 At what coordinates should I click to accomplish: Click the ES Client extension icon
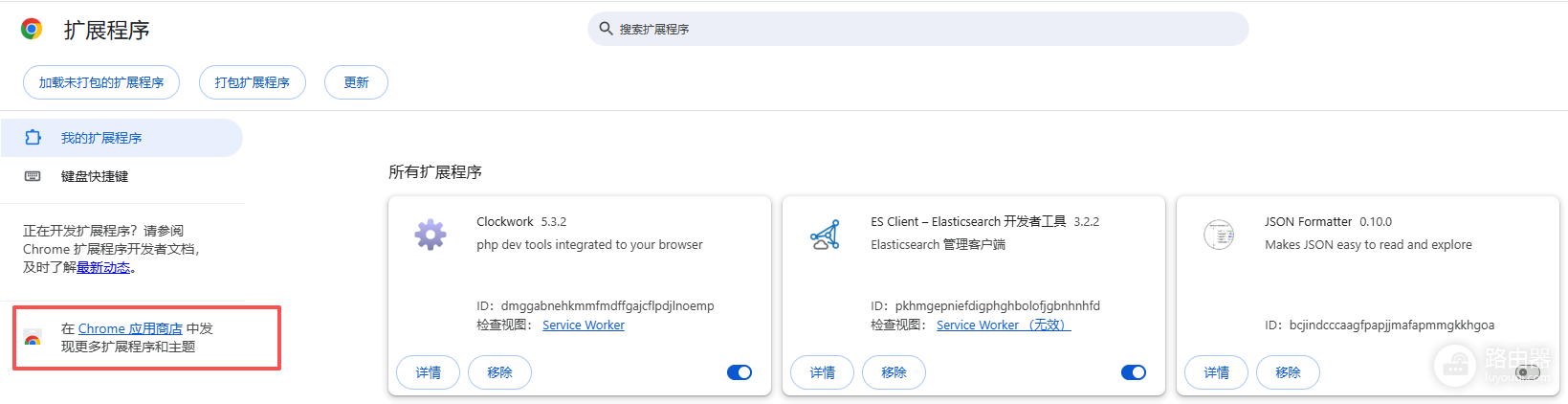click(x=825, y=235)
